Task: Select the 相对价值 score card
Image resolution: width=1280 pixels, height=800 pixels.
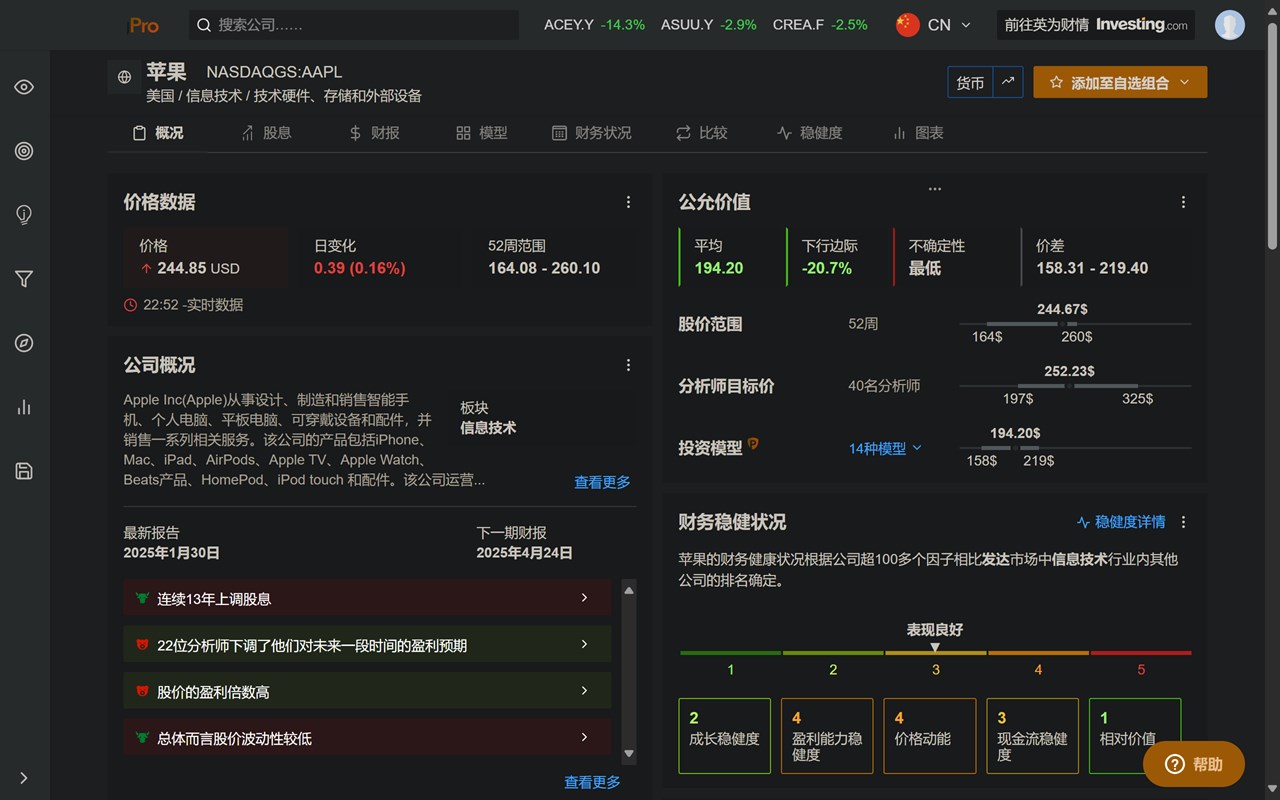Action: coord(1135,736)
